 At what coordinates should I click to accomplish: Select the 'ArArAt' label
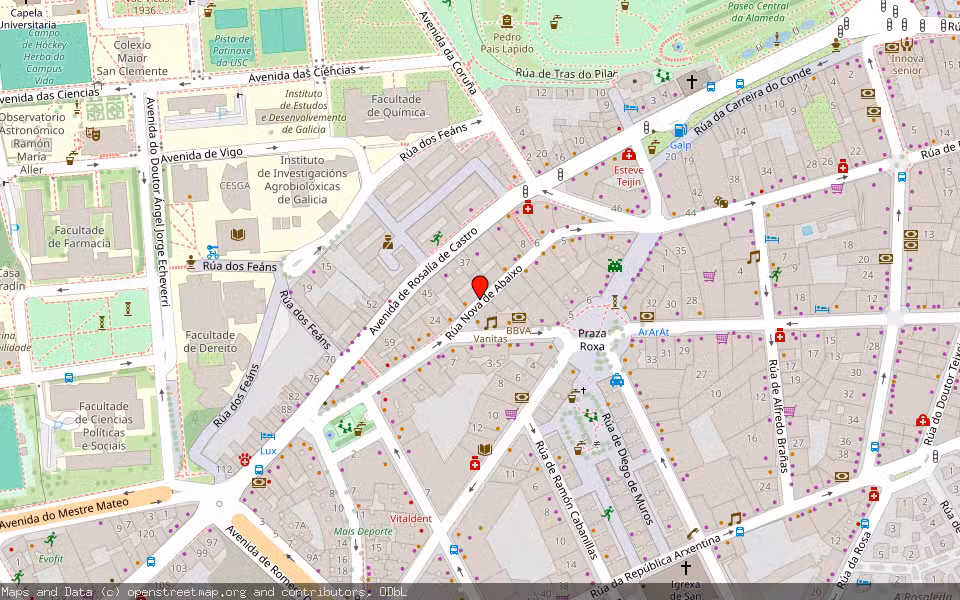[654, 332]
